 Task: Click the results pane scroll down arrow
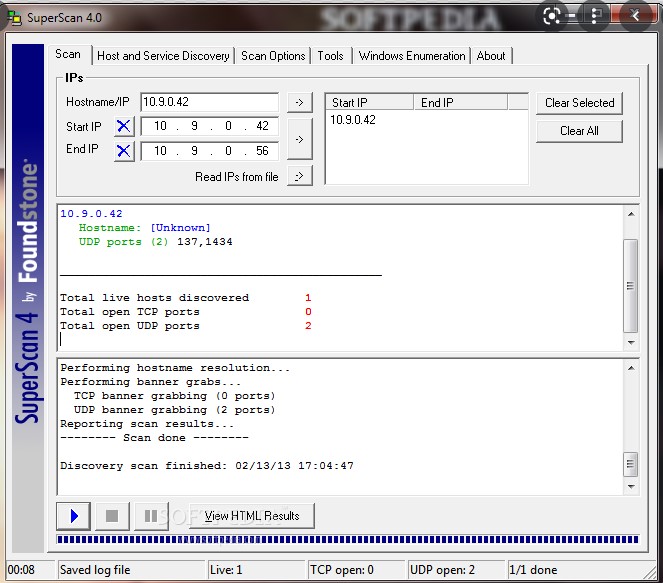tap(631, 342)
